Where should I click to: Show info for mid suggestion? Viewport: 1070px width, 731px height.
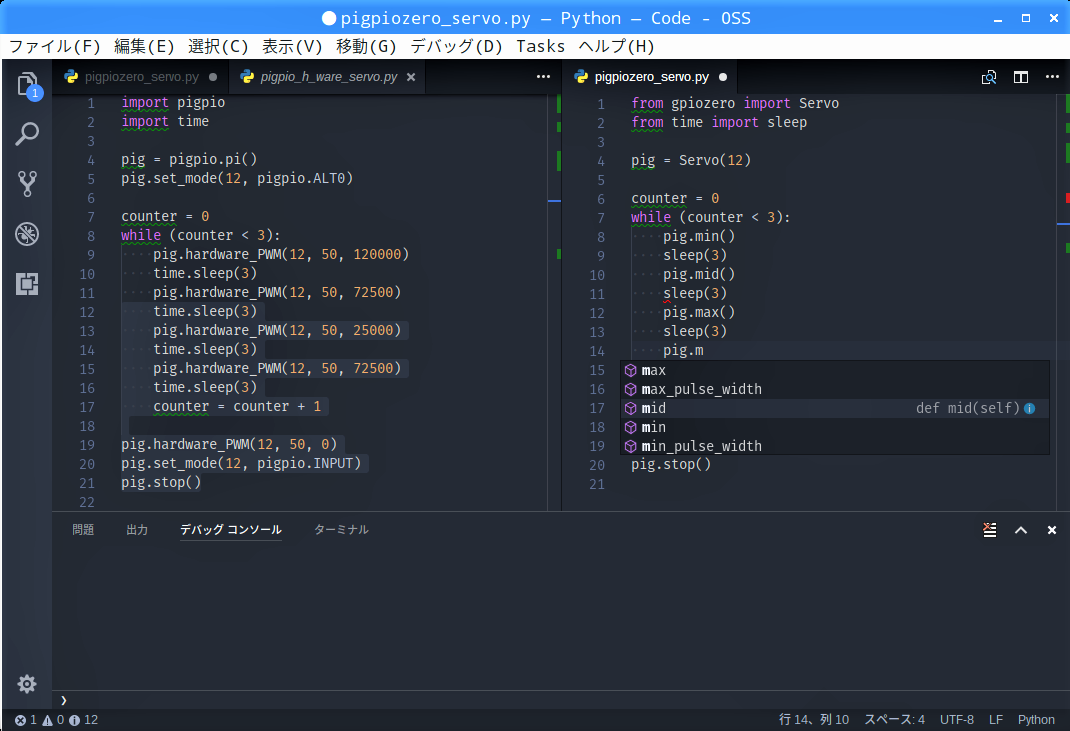tap(1029, 409)
